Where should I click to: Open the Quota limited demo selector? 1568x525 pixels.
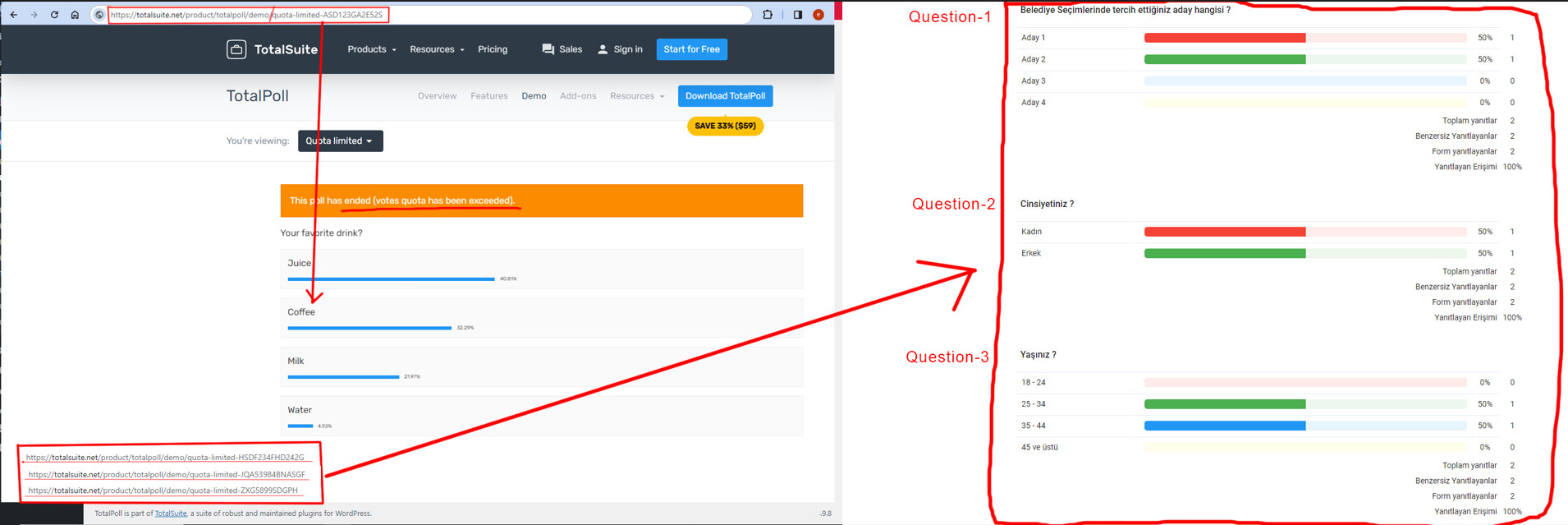click(340, 141)
